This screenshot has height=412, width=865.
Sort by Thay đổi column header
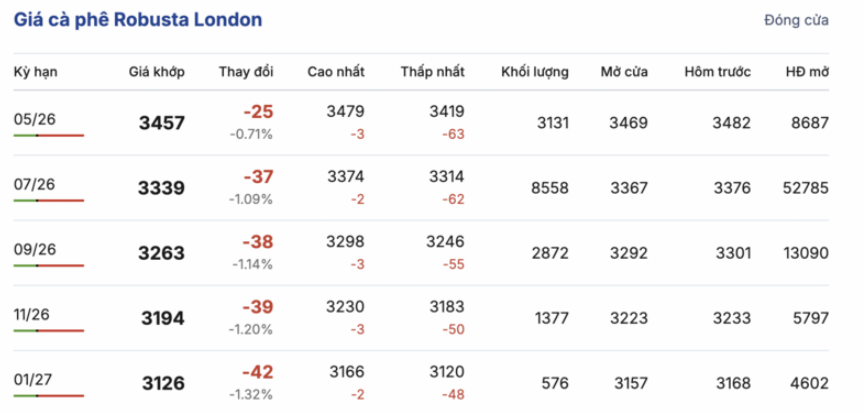(246, 72)
